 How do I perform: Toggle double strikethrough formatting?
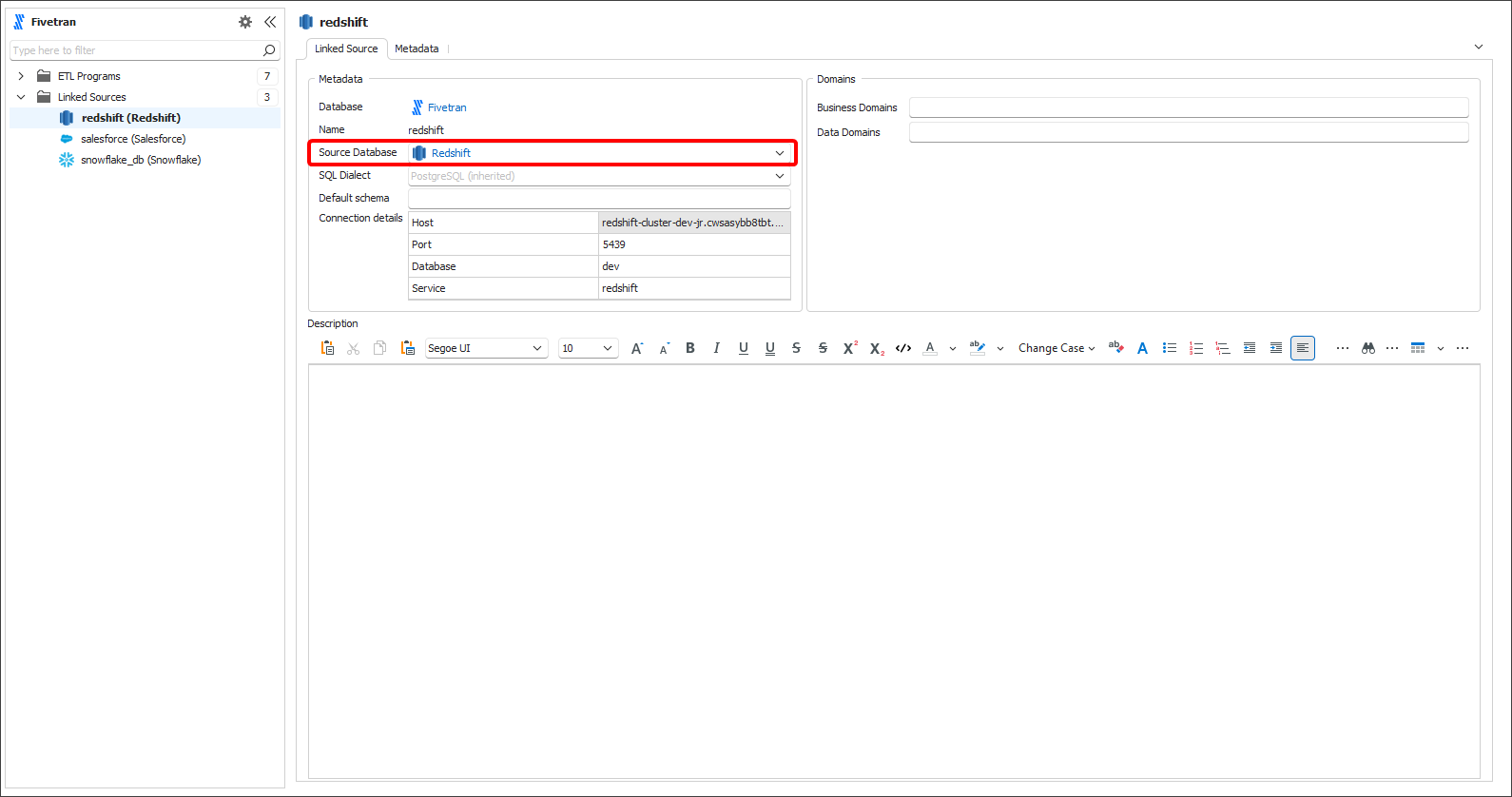824,348
